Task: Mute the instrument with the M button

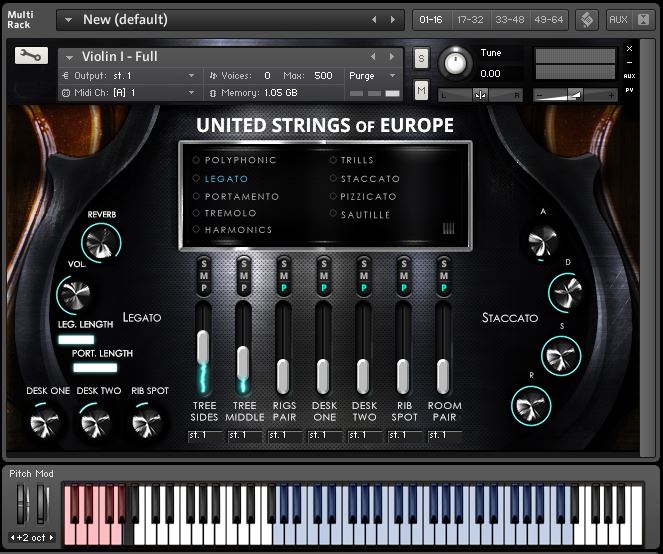Action: 421,91
